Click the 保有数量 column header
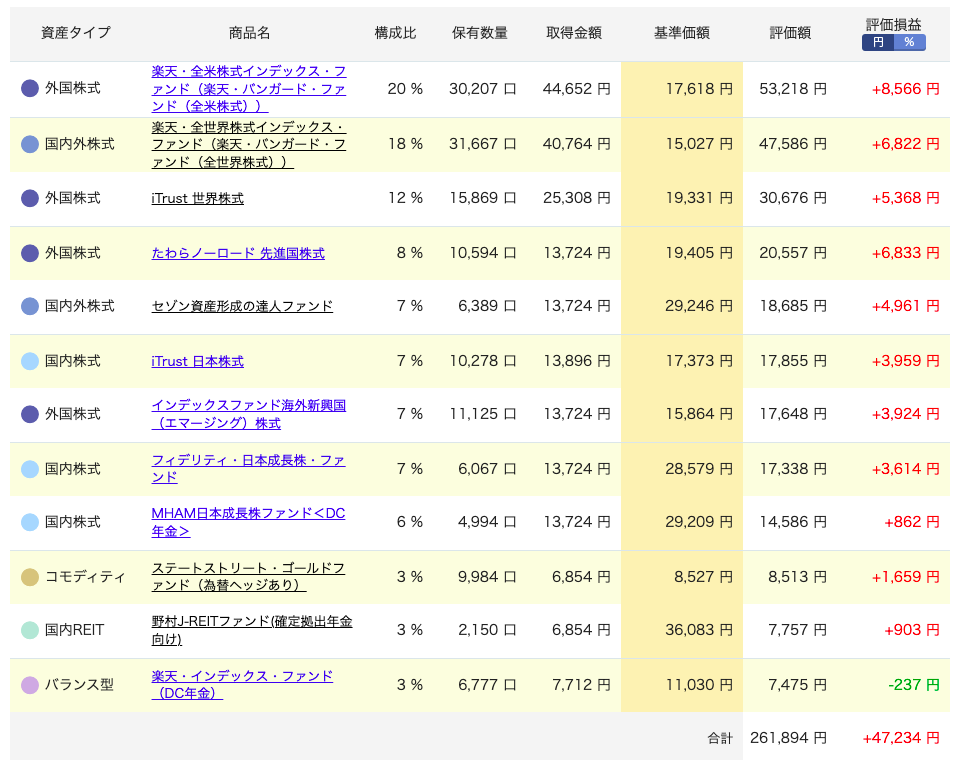 tap(480, 33)
